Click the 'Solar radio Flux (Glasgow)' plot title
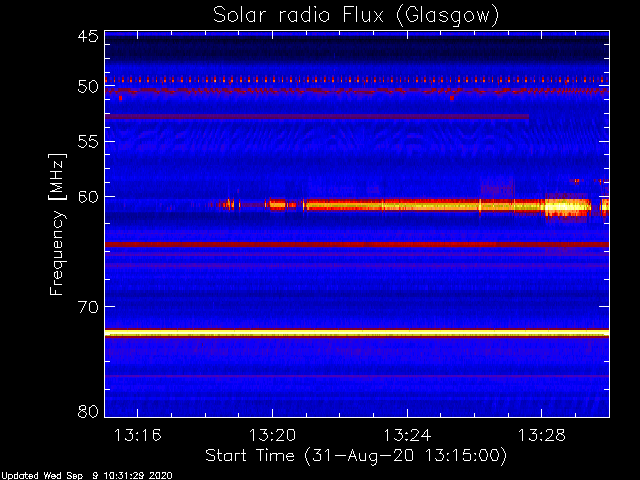This screenshot has width=640, height=480. pos(356,16)
